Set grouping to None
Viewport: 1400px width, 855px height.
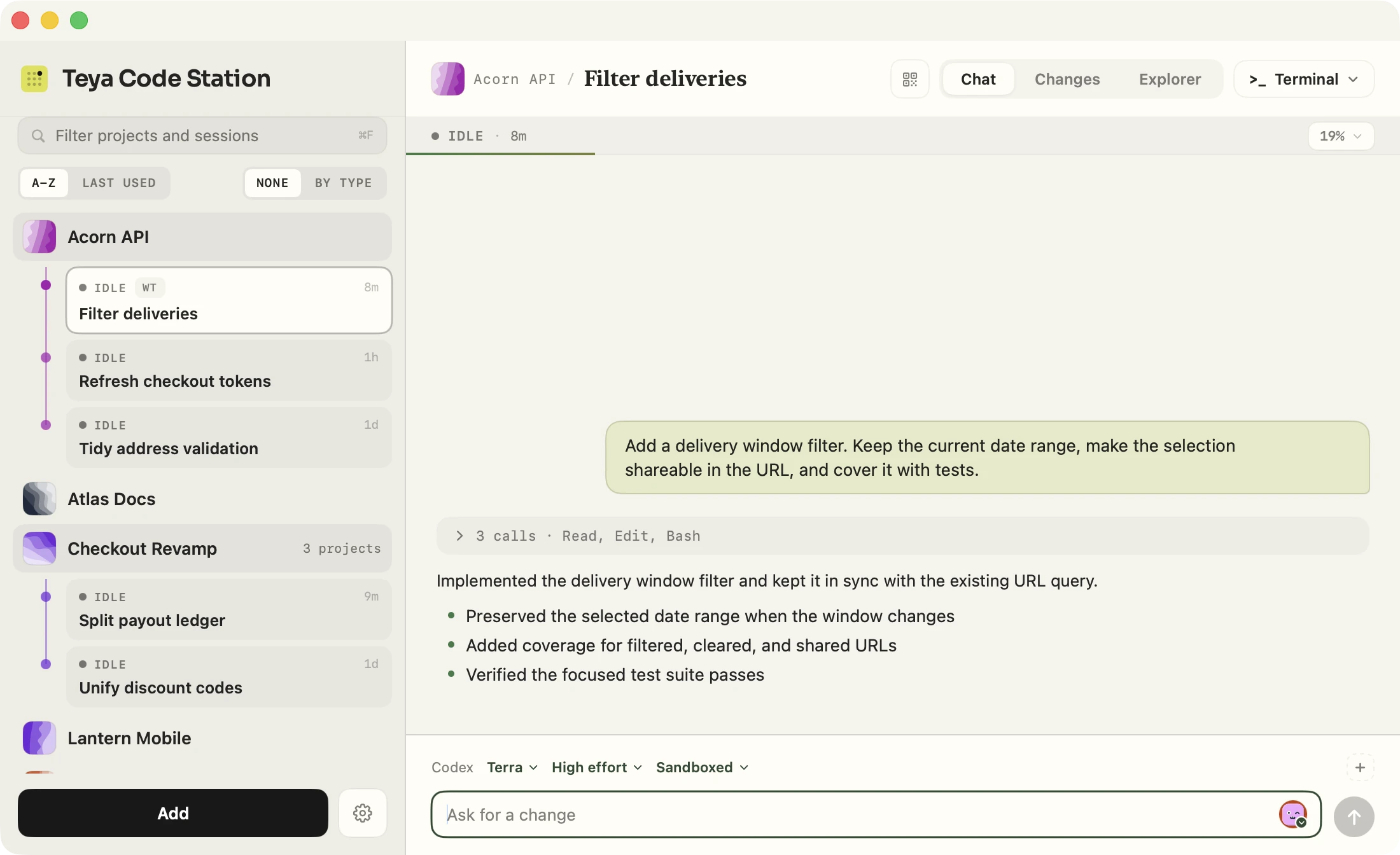point(272,183)
